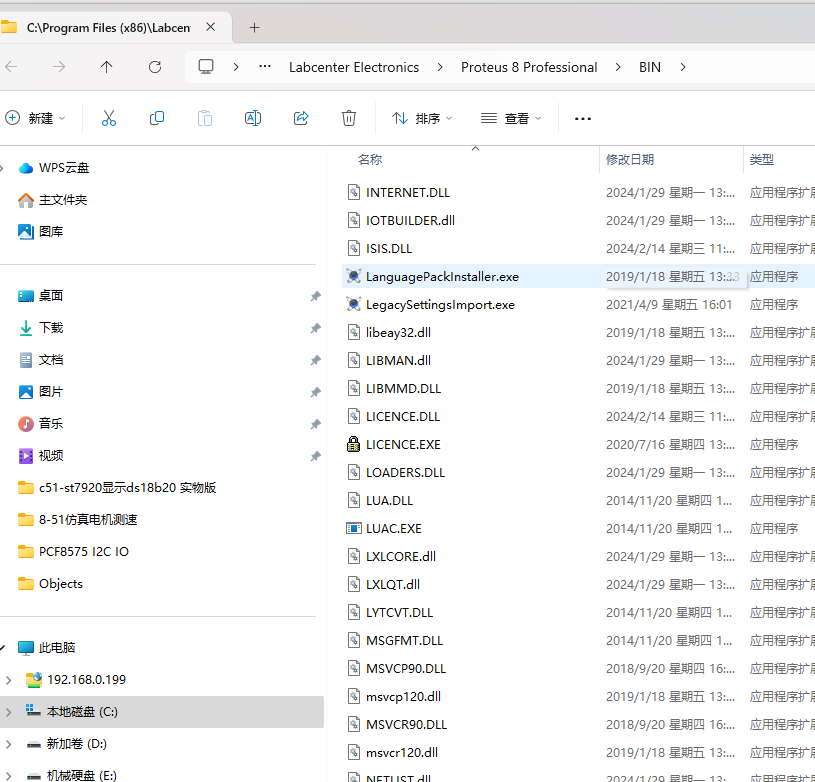Open 下载 downloads quick access
Image resolution: width=815 pixels, height=782 pixels.
click(41, 328)
